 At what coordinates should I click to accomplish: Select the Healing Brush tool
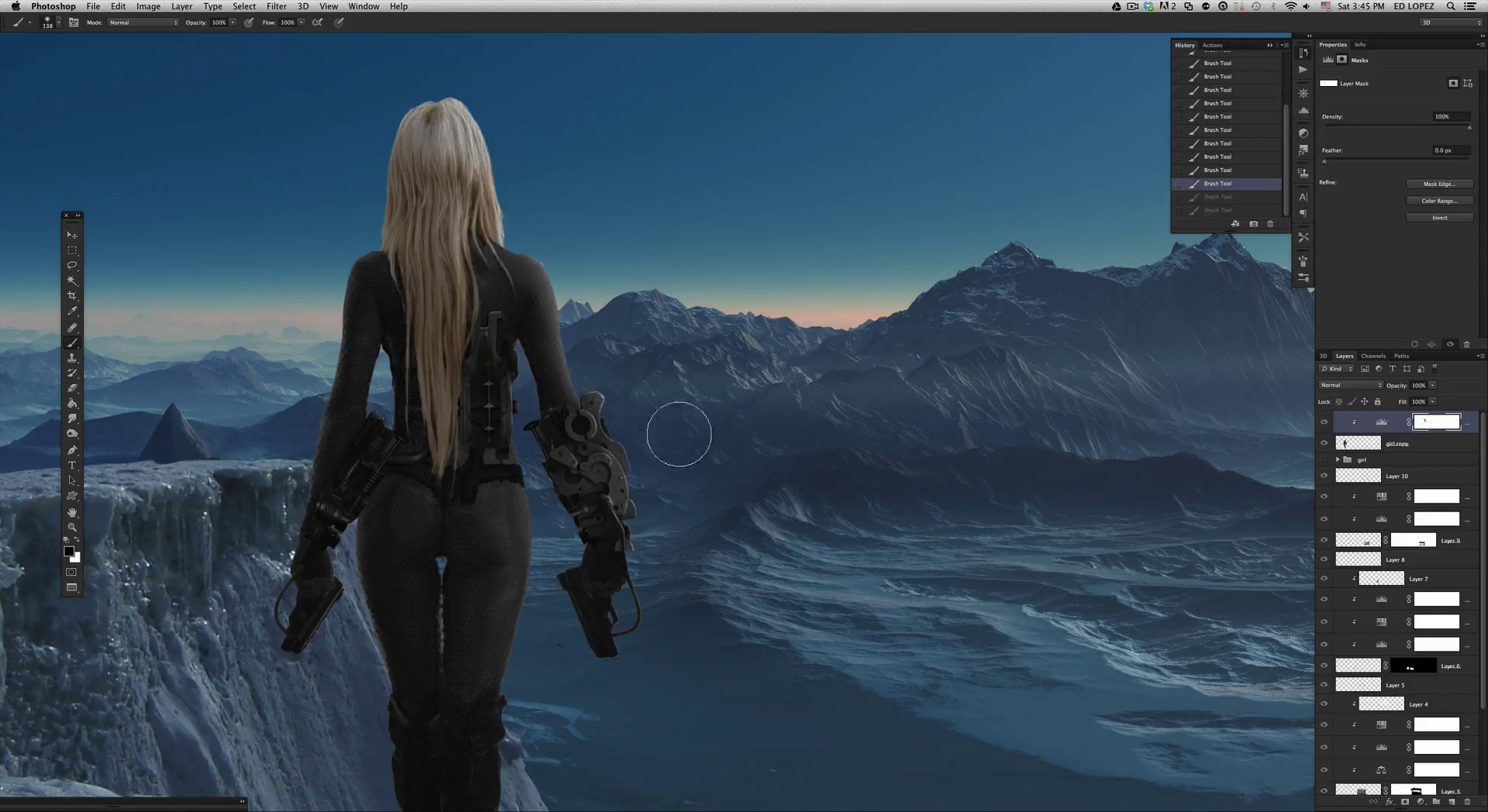tap(72, 327)
